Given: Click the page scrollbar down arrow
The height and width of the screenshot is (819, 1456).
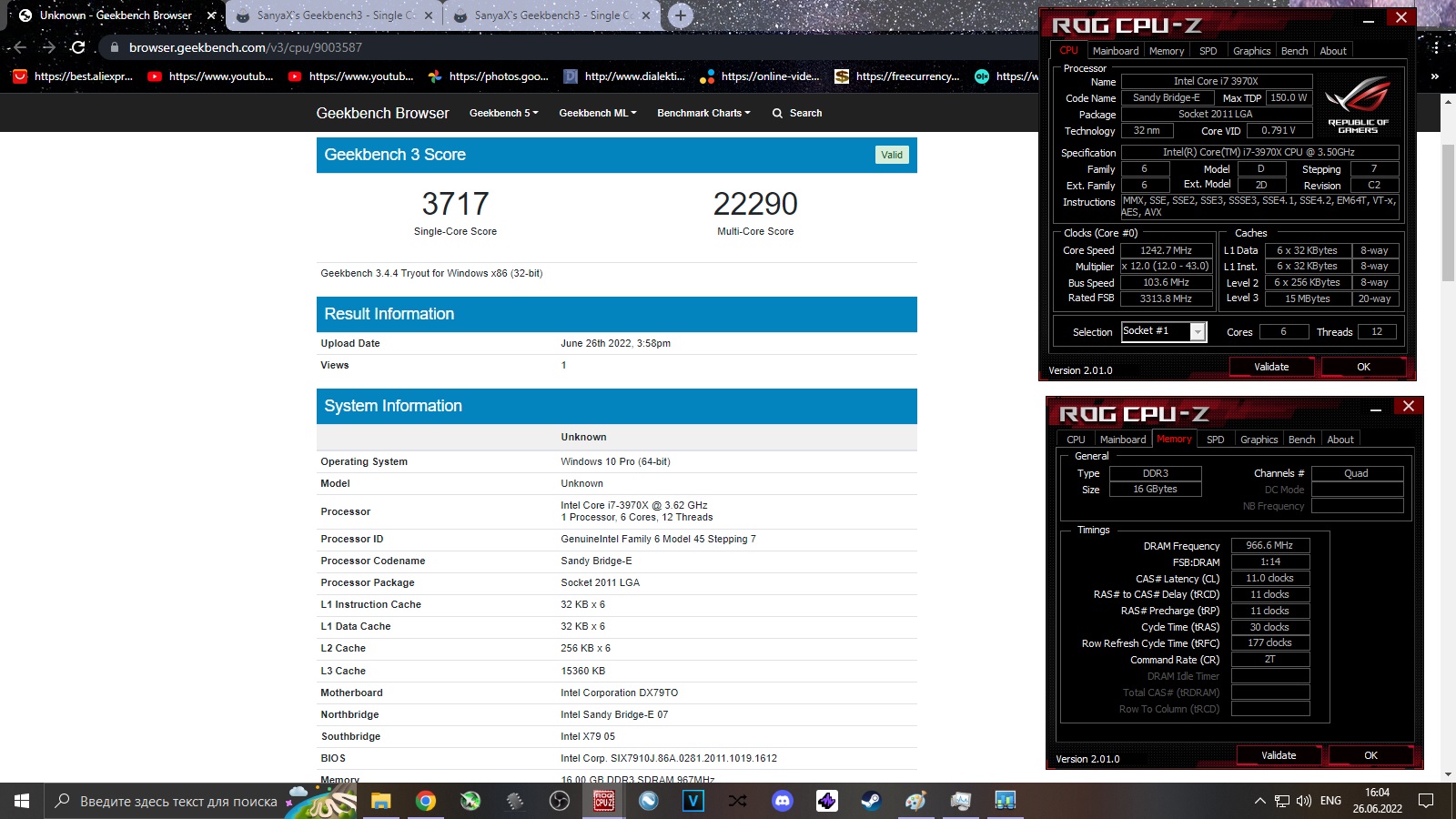Looking at the screenshot, I should pyautogui.click(x=1448, y=774).
